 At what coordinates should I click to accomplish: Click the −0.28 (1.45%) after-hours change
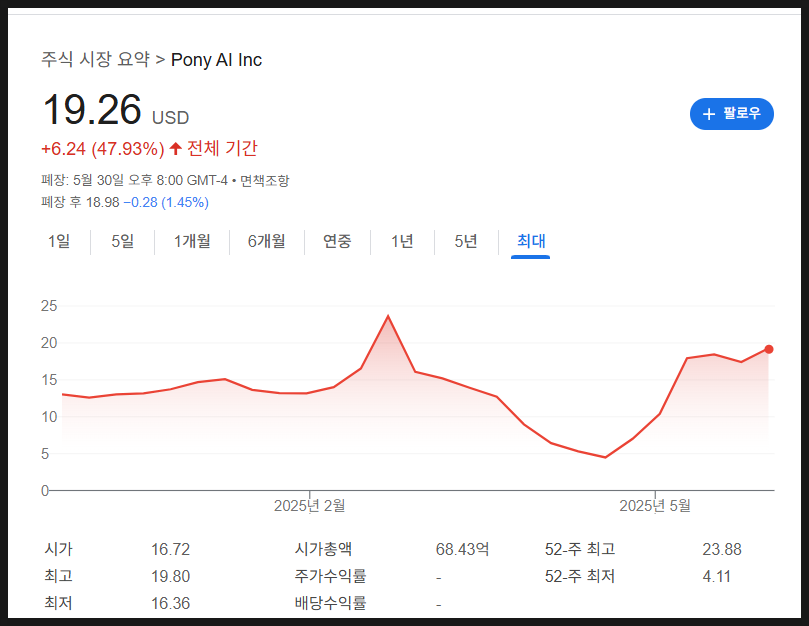pos(166,202)
